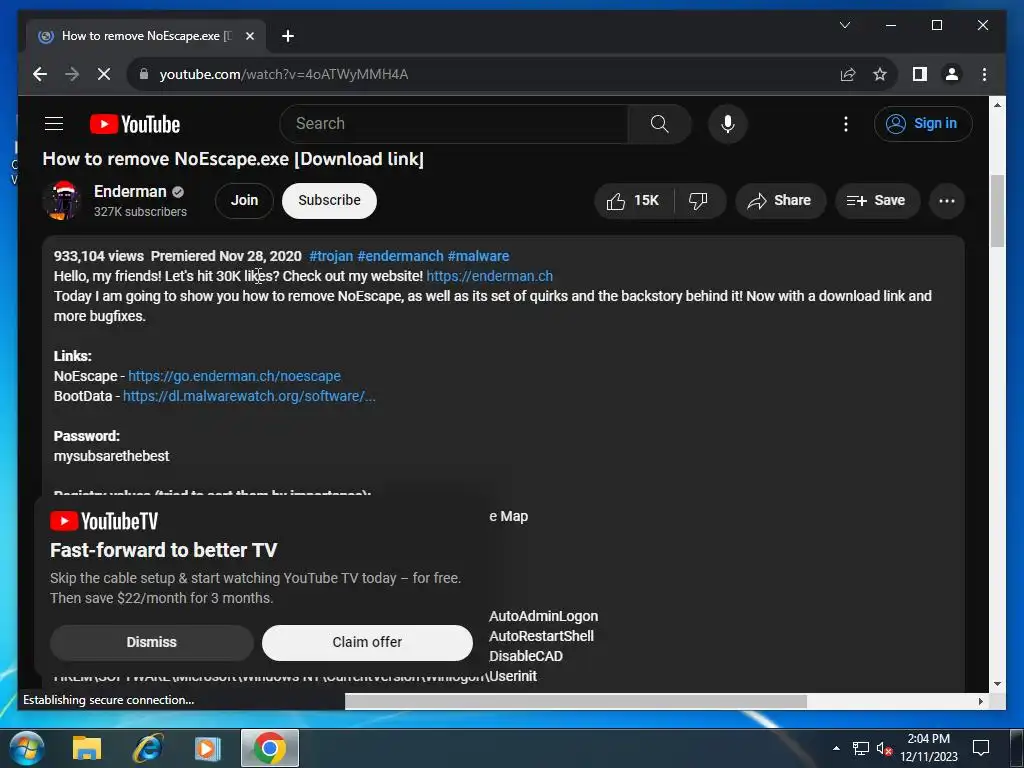Viewport: 1024px width, 768px height.
Task: Share this page from address bar
Action: 848,74
